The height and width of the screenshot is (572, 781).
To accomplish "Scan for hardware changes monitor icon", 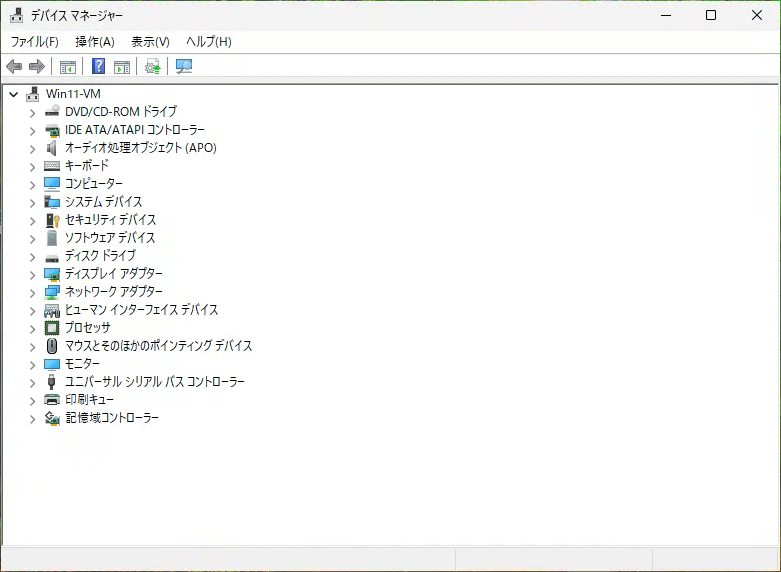I will pos(184,66).
